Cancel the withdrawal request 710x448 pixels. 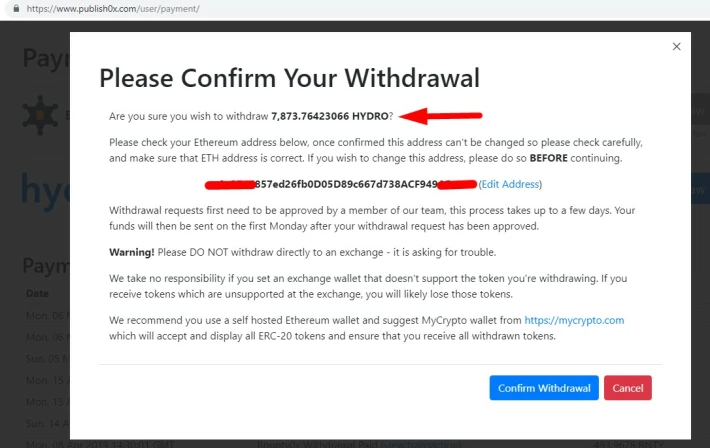628,388
